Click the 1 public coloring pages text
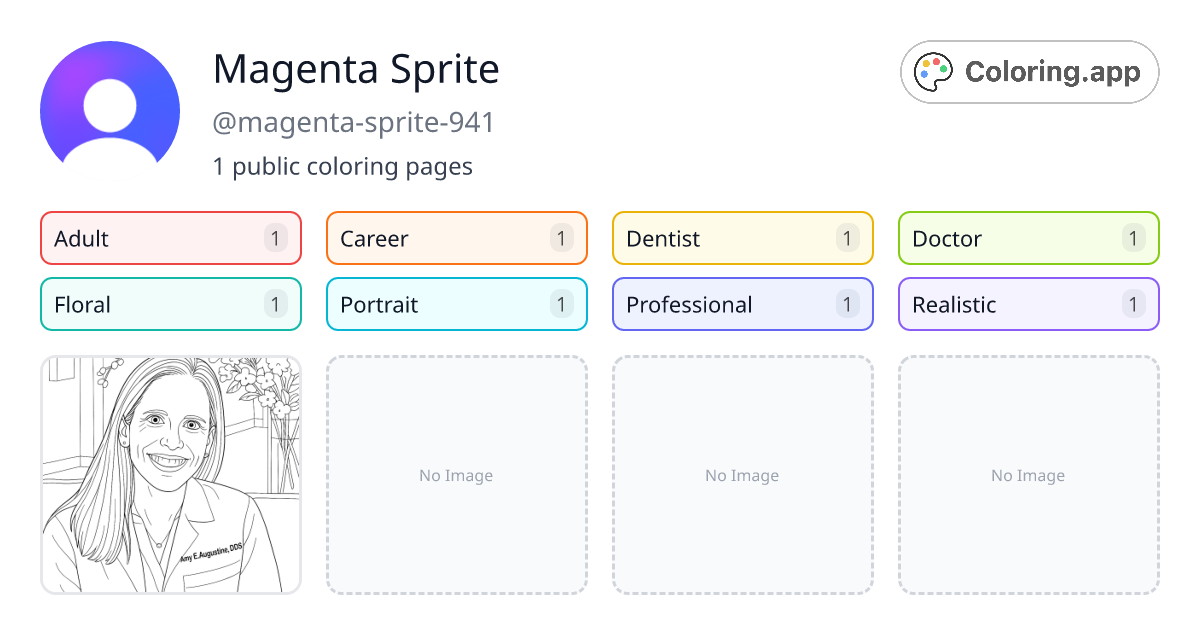This screenshot has height=630, width=1200. point(343,166)
